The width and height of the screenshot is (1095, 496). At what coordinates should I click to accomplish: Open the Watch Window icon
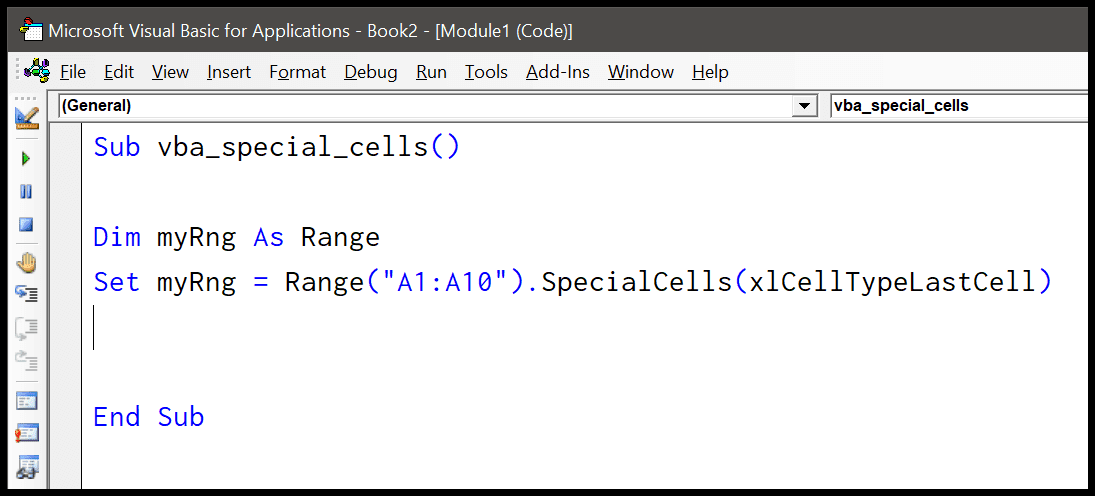coord(26,466)
